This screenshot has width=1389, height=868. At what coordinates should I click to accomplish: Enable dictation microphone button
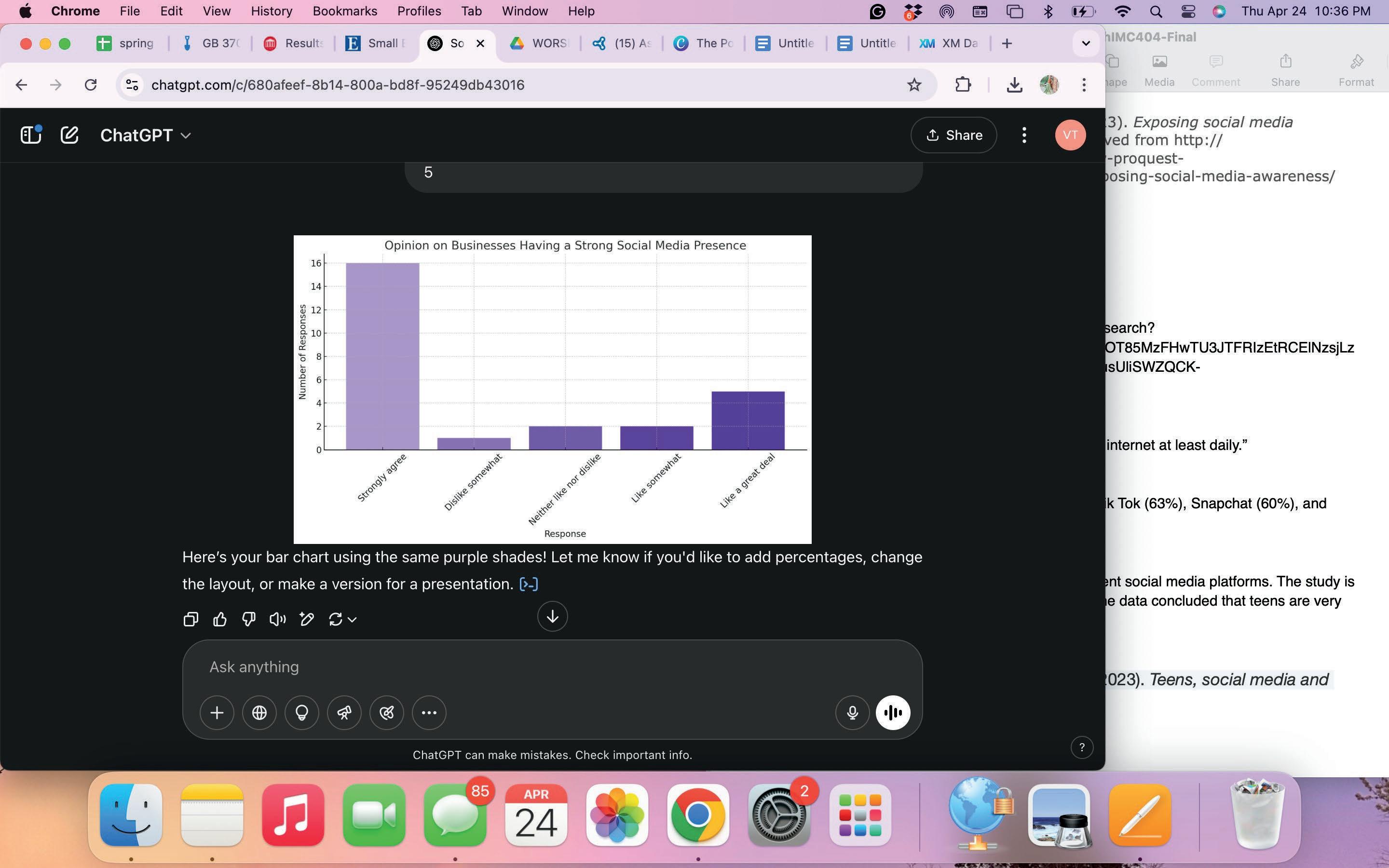click(x=852, y=713)
